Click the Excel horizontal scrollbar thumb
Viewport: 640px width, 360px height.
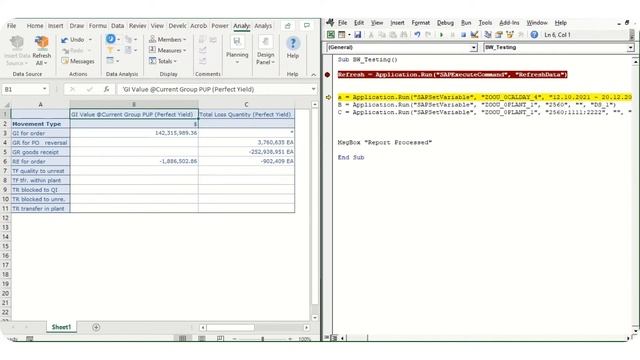click(231, 327)
